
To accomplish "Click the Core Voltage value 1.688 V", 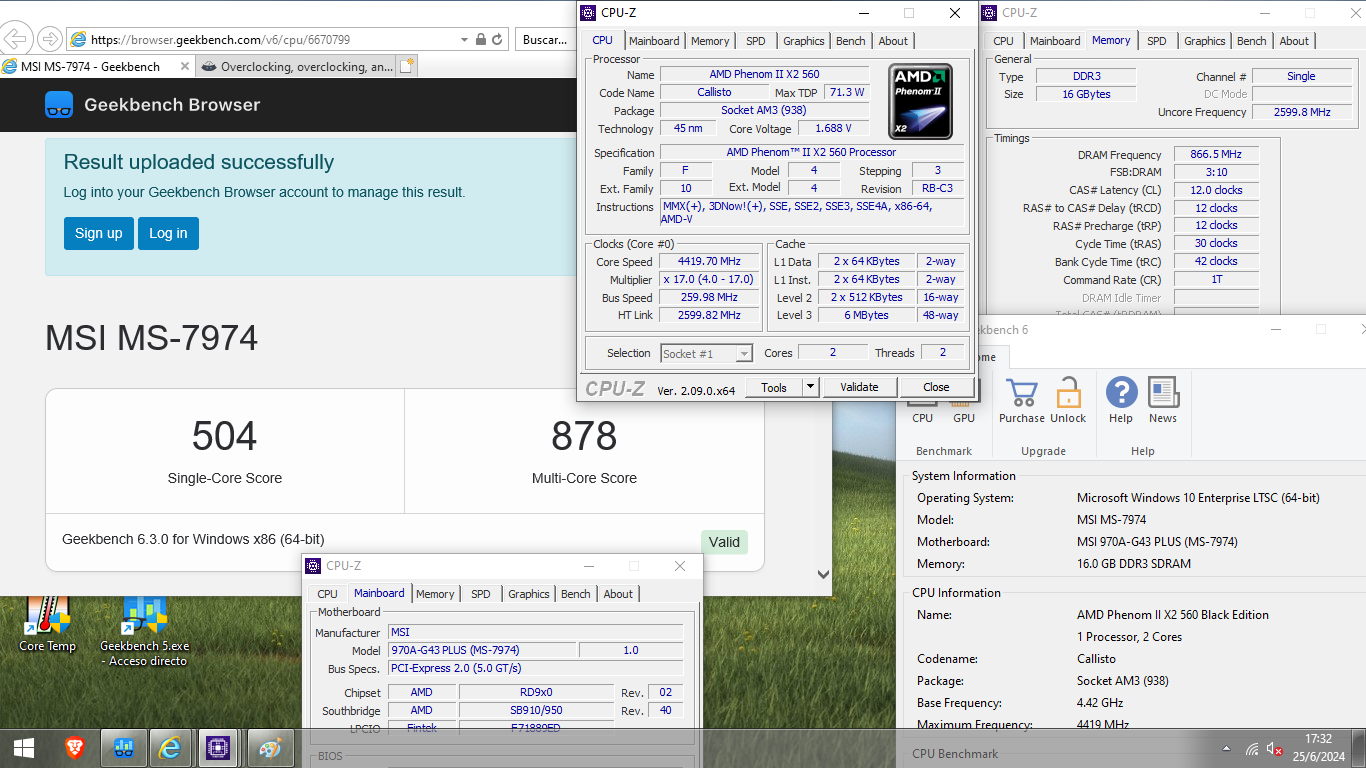I will pyautogui.click(x=833, y=129).
